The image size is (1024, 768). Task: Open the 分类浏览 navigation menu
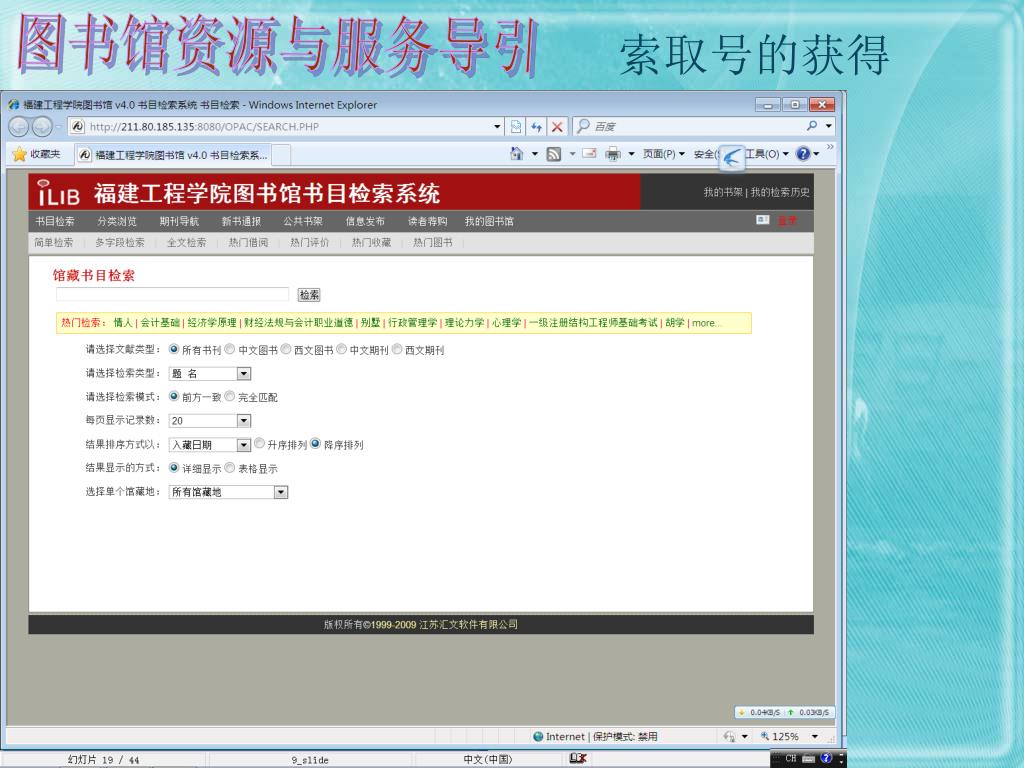coord(117,221)
